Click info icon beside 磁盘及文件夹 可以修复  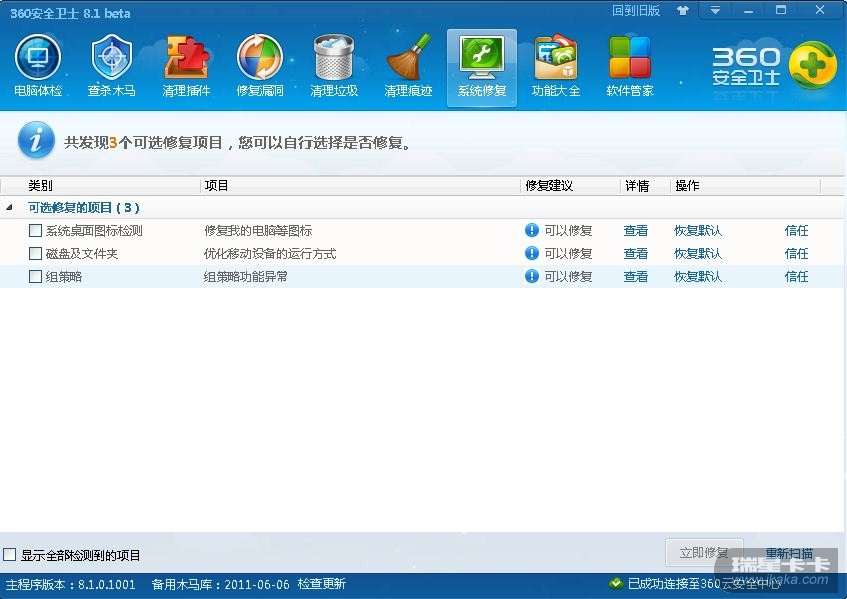(532, 253)
